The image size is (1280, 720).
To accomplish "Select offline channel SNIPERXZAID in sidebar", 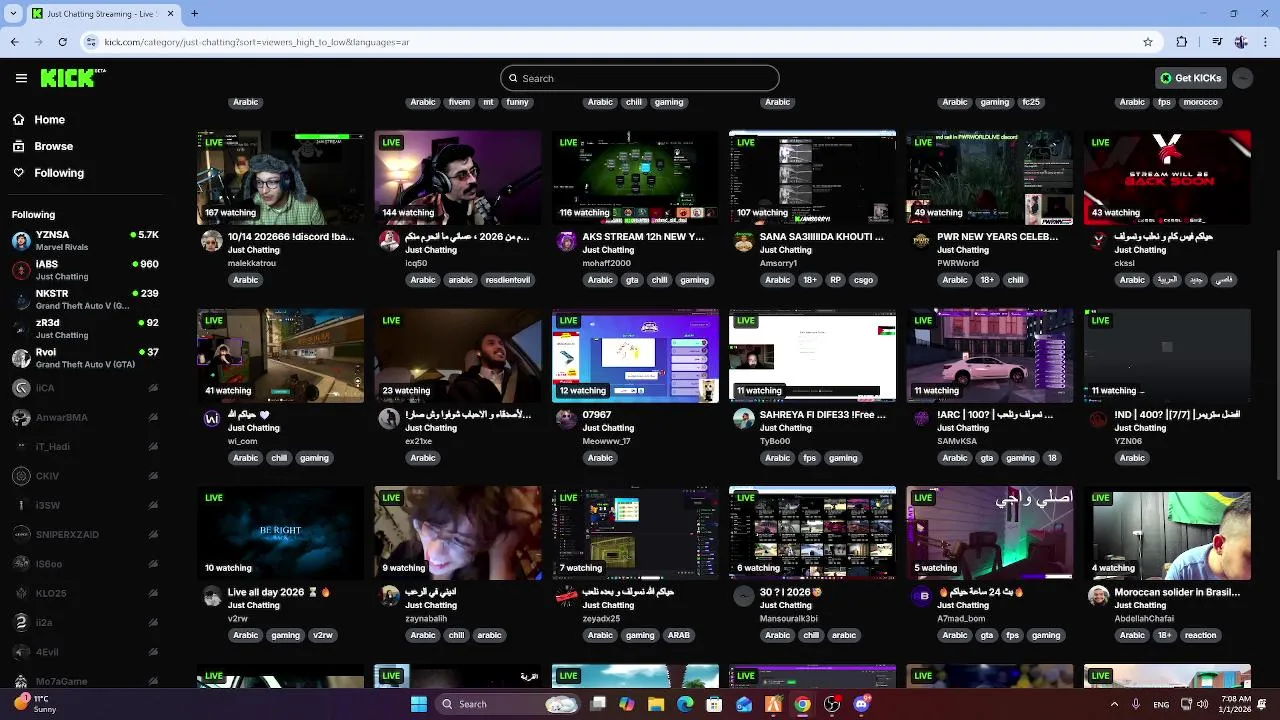I will pyautogui.click(x=85, y=534).
